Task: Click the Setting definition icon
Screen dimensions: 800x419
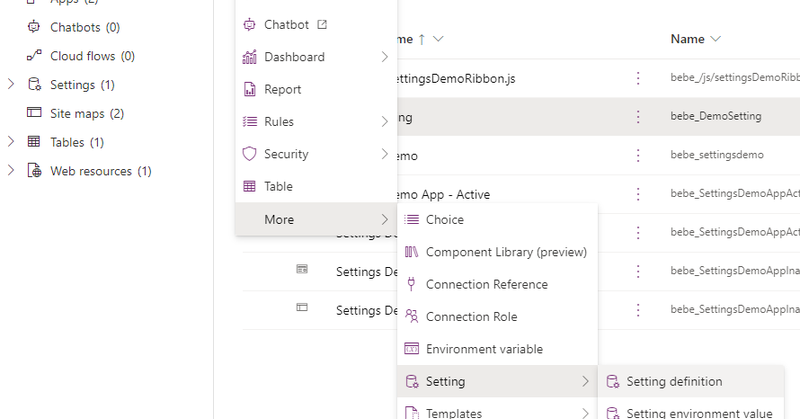Action: 612,381
